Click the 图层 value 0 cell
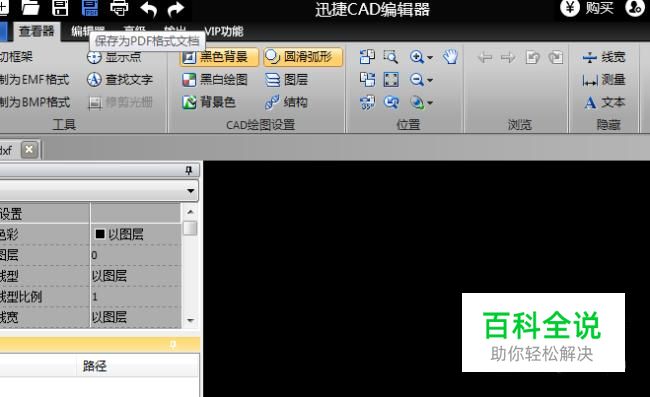650x397 pixels. pyautogui.click(x=136, y=255)
